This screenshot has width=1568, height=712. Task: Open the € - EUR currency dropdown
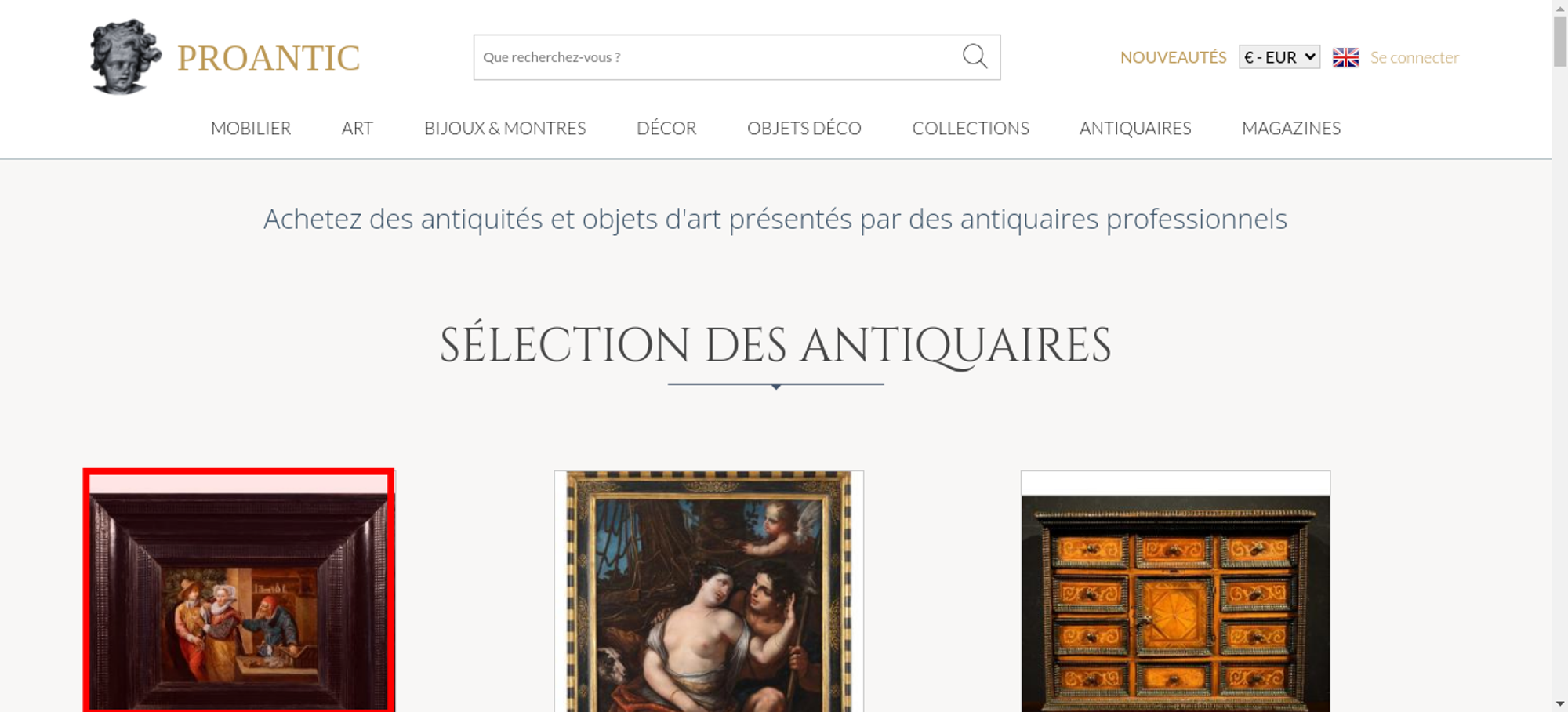1279,57
